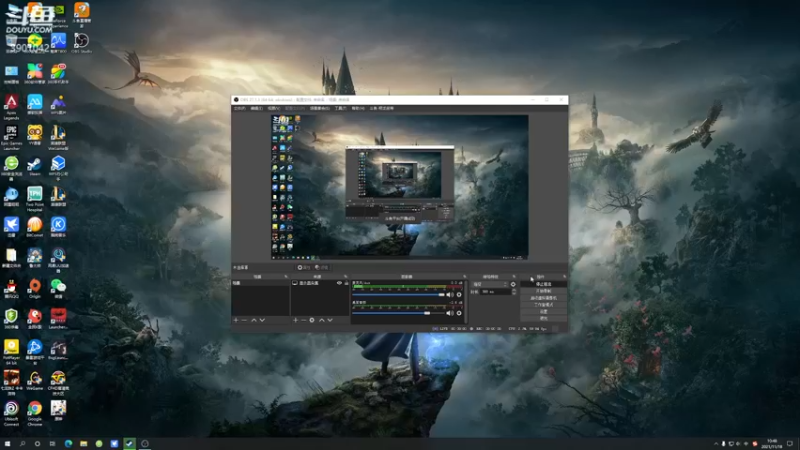This screenshot has width=800, height=450.
Task: Pop out the Scenes dock panel
Action: pyautogui.click(x=286, y=277)
